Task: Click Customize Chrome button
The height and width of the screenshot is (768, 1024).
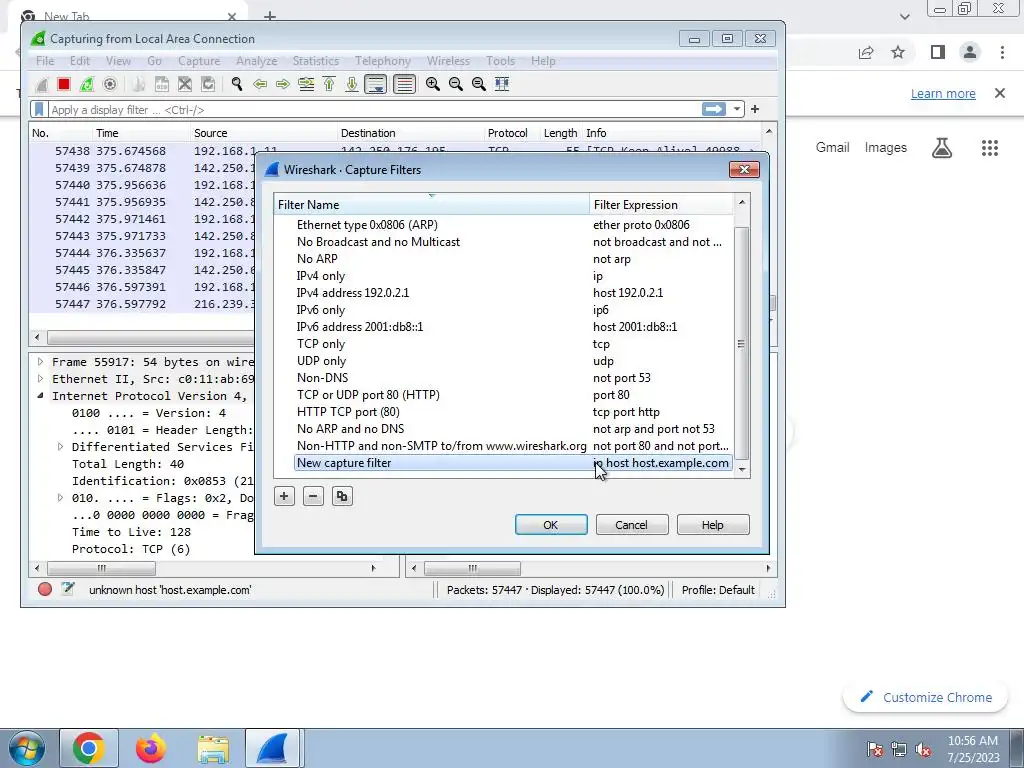Action: coord(927,697)
